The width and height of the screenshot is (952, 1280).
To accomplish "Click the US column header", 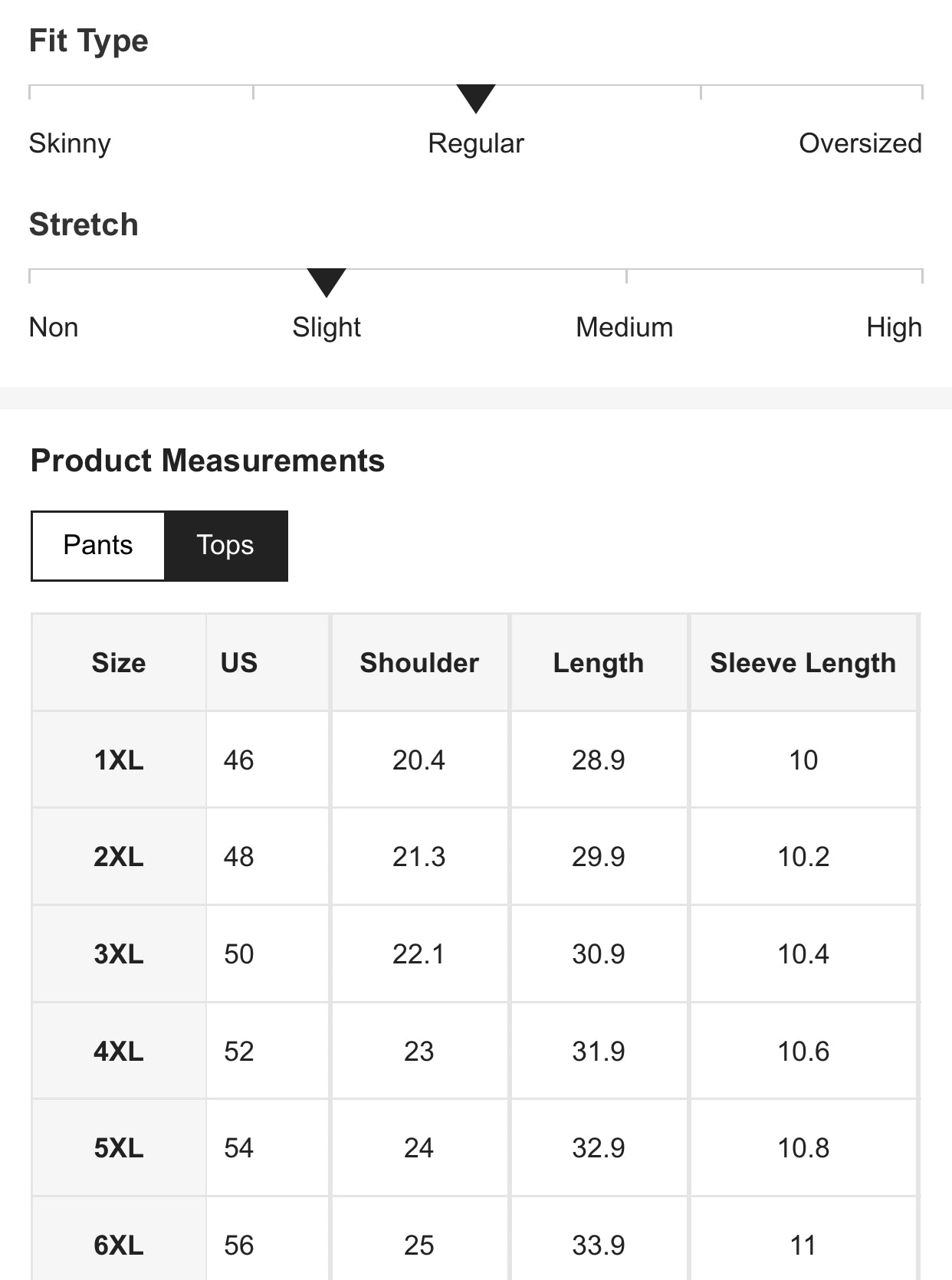I will point(239,663).
